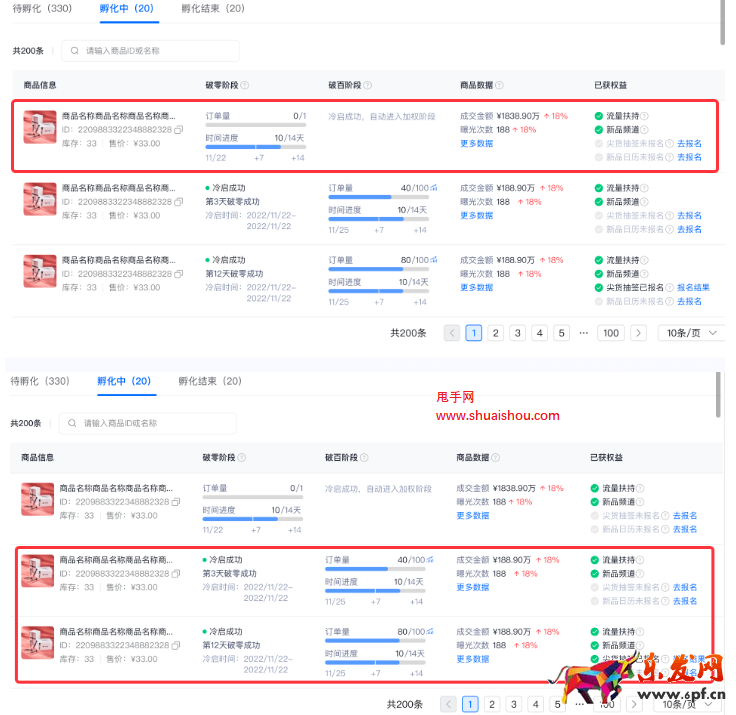Image resolution: width=736 pixels, height=715 pixels.
Task: Open 破百阶段 help icon in upper panel header
Action: pyautogui.click(x=368, y=85)
